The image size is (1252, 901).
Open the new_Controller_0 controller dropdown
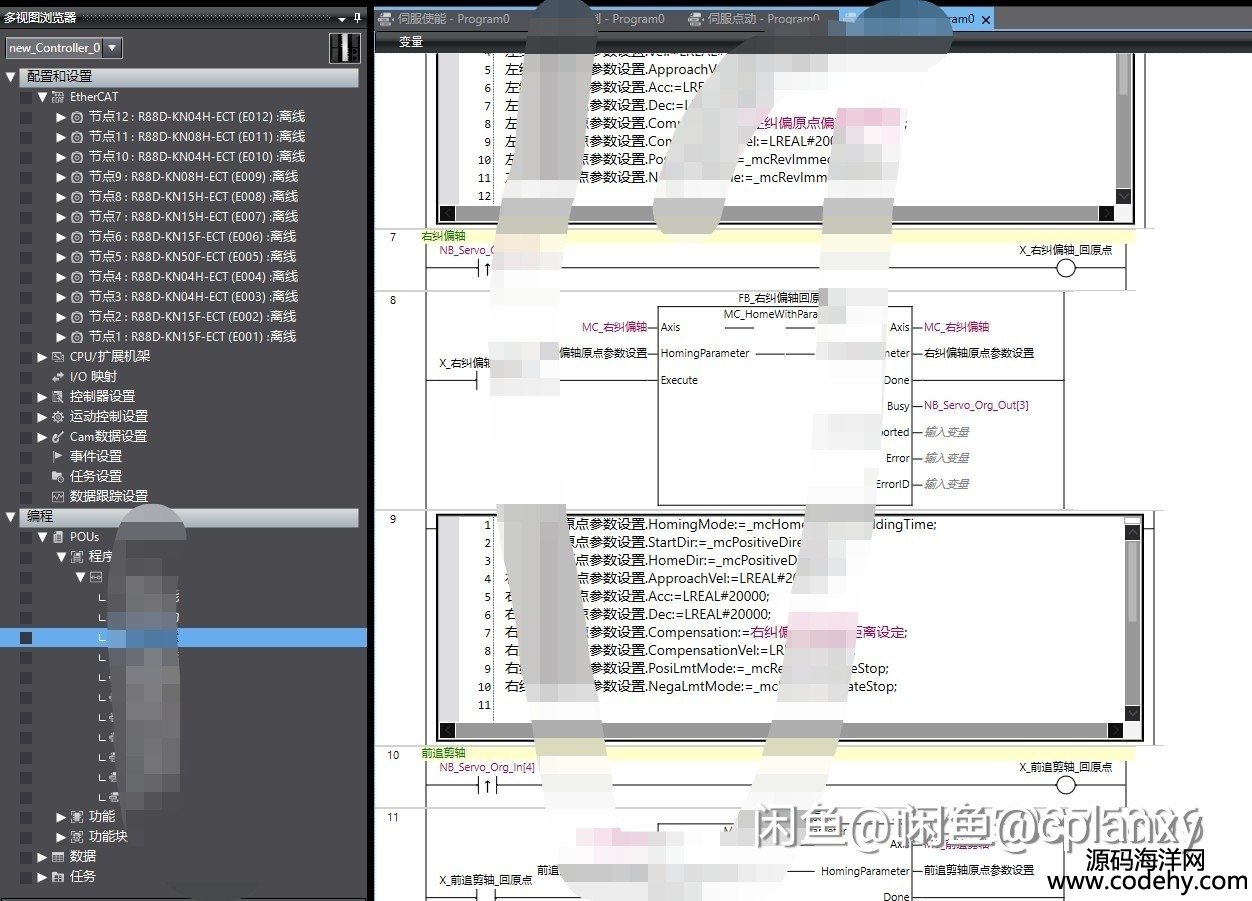(113, 47)
